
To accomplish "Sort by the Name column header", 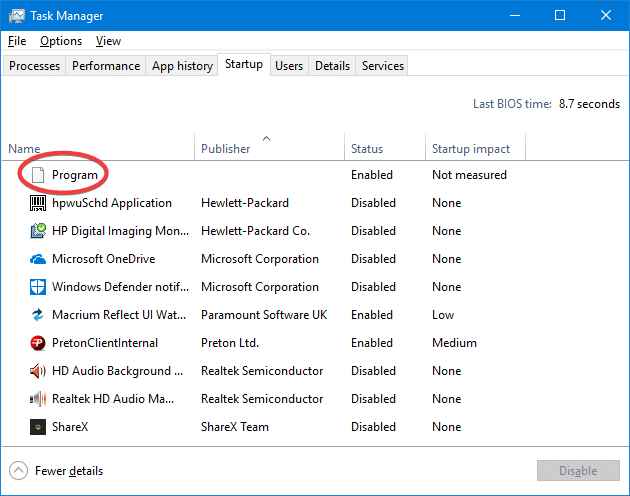I will [x=98, y=148].
